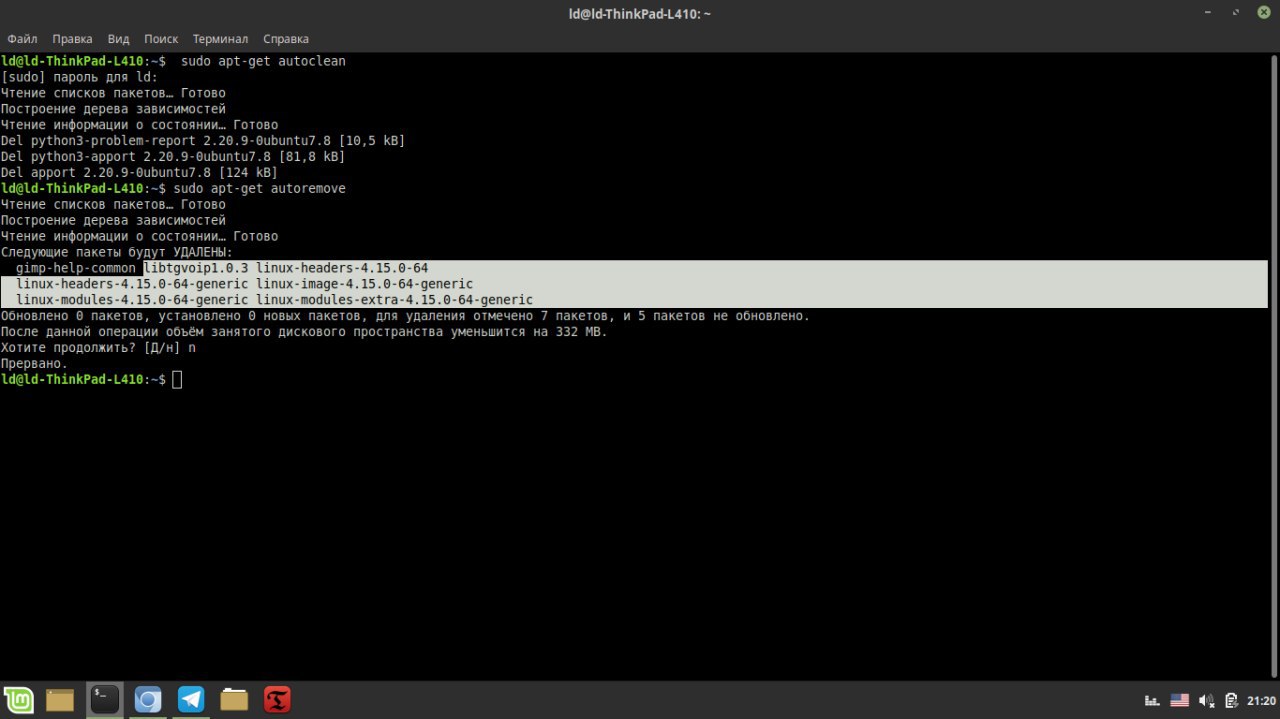This screenshot has width=1280, height=719.
Task: Open the clock showing 21:20
Action: point(1261,700)
